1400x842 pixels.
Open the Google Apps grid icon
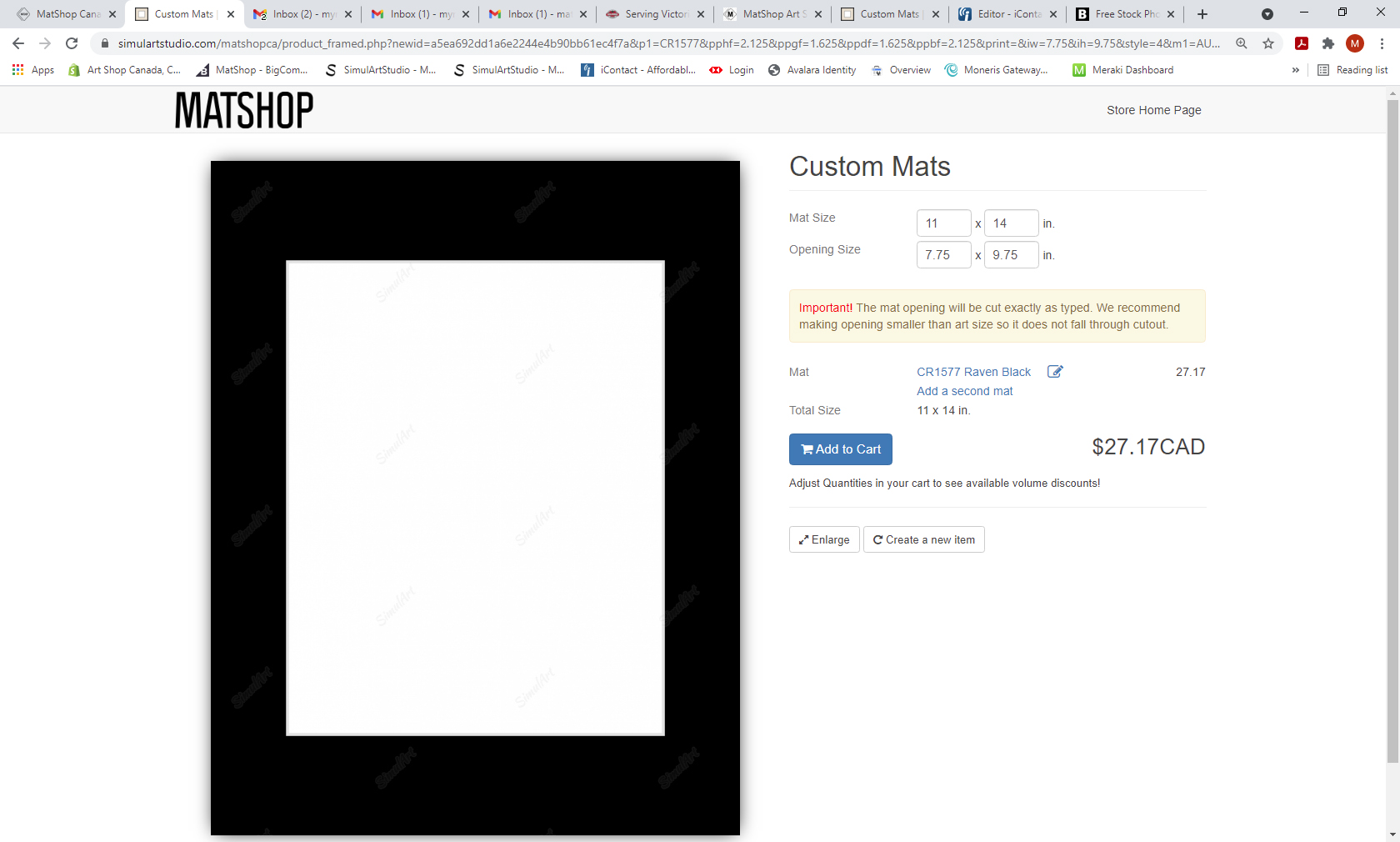click(x=17, y=70)
